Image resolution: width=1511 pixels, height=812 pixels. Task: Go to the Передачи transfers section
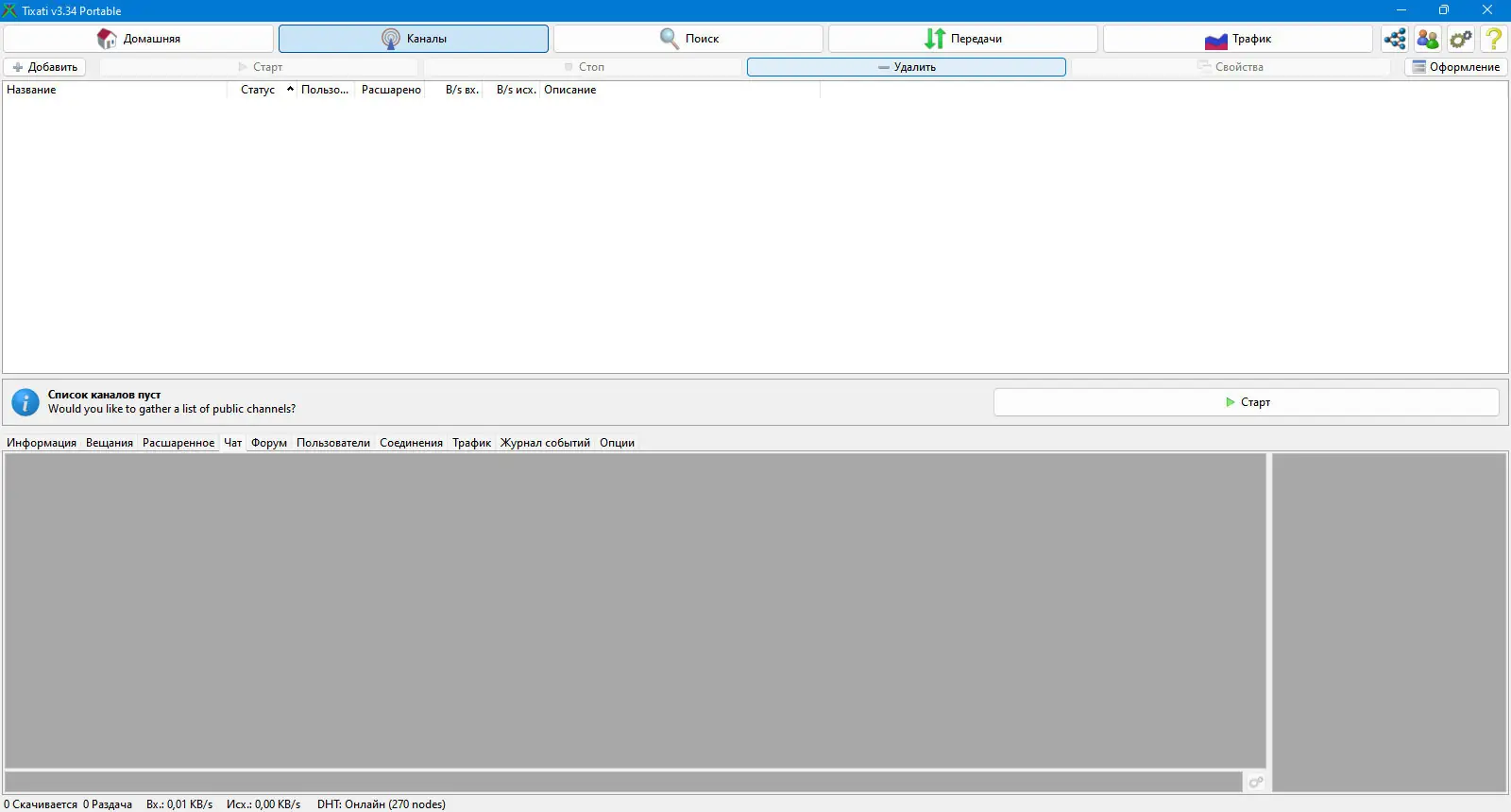[x=963, y=39]
